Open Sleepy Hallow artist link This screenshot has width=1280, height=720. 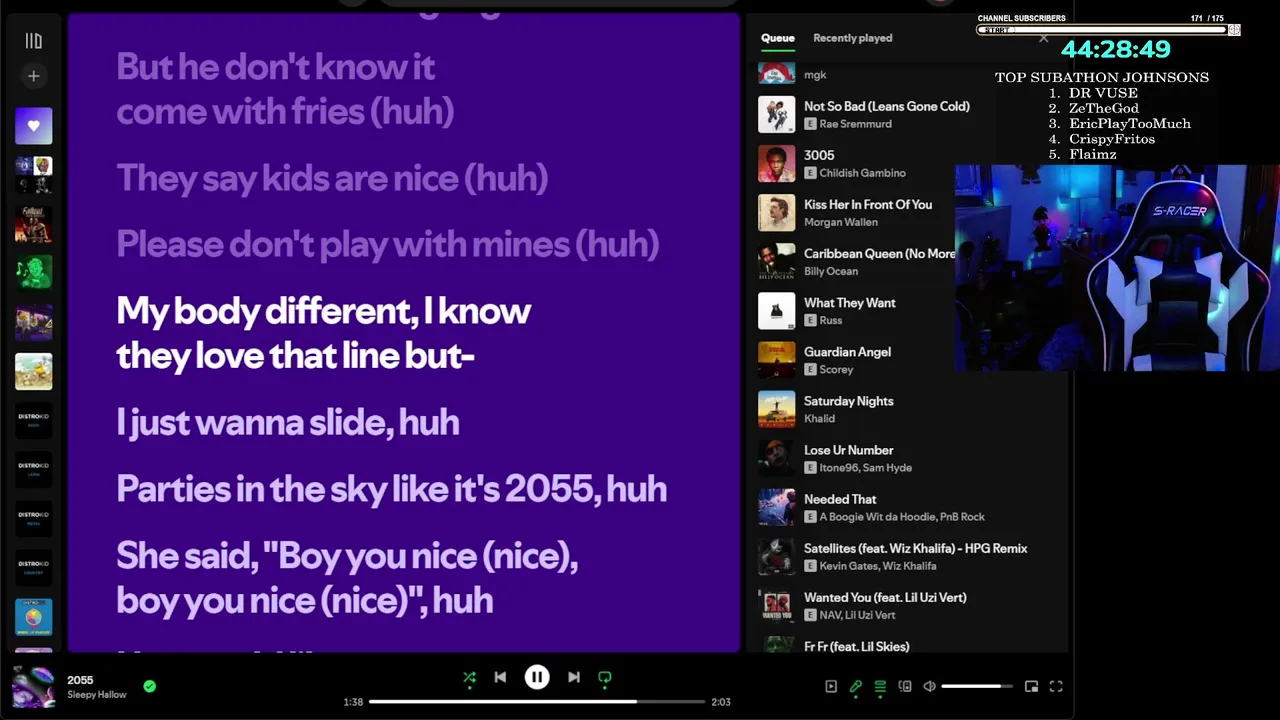[x=97, y=695]
